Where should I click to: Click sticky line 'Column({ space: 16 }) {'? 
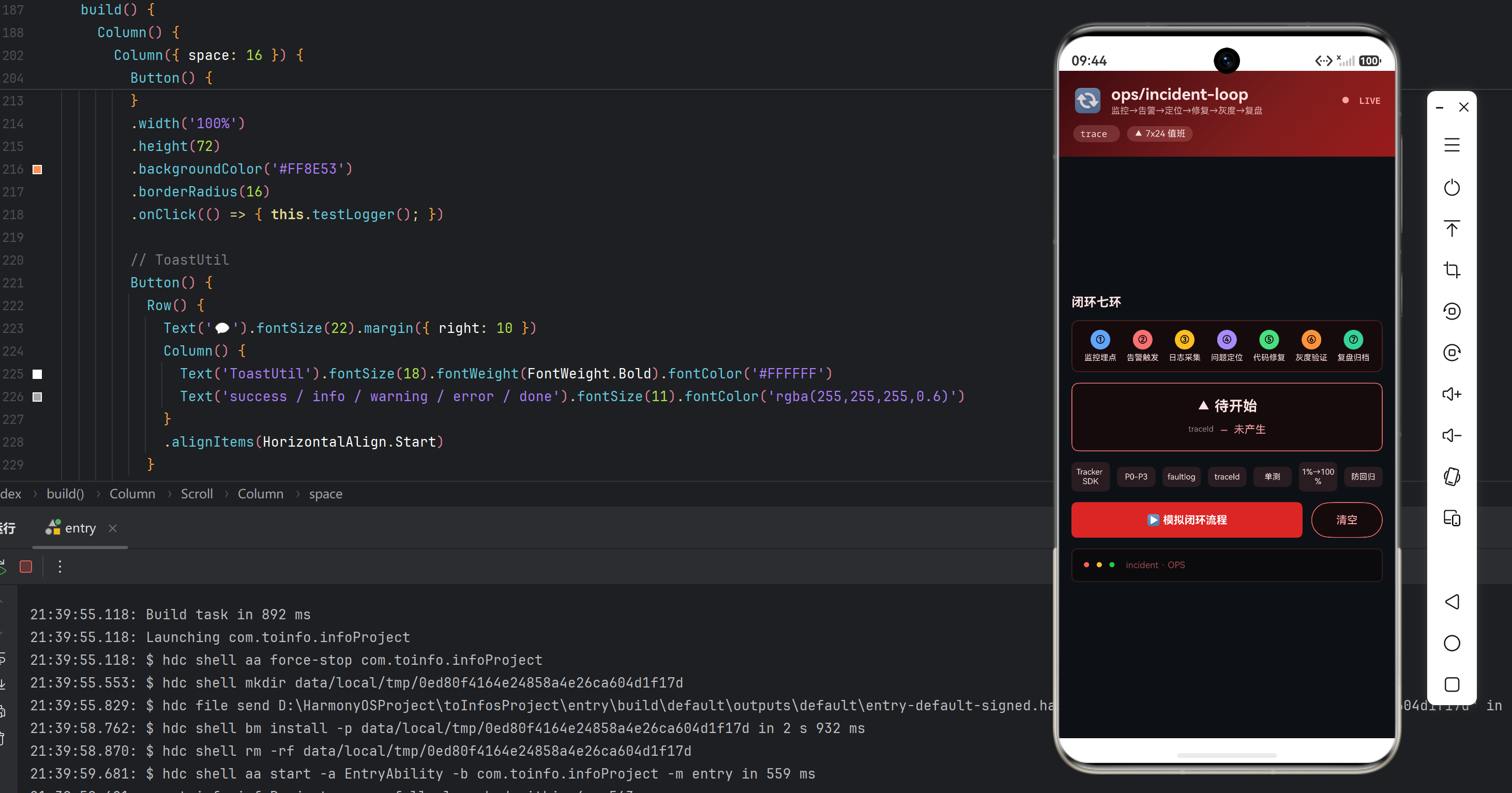point(208,55)
